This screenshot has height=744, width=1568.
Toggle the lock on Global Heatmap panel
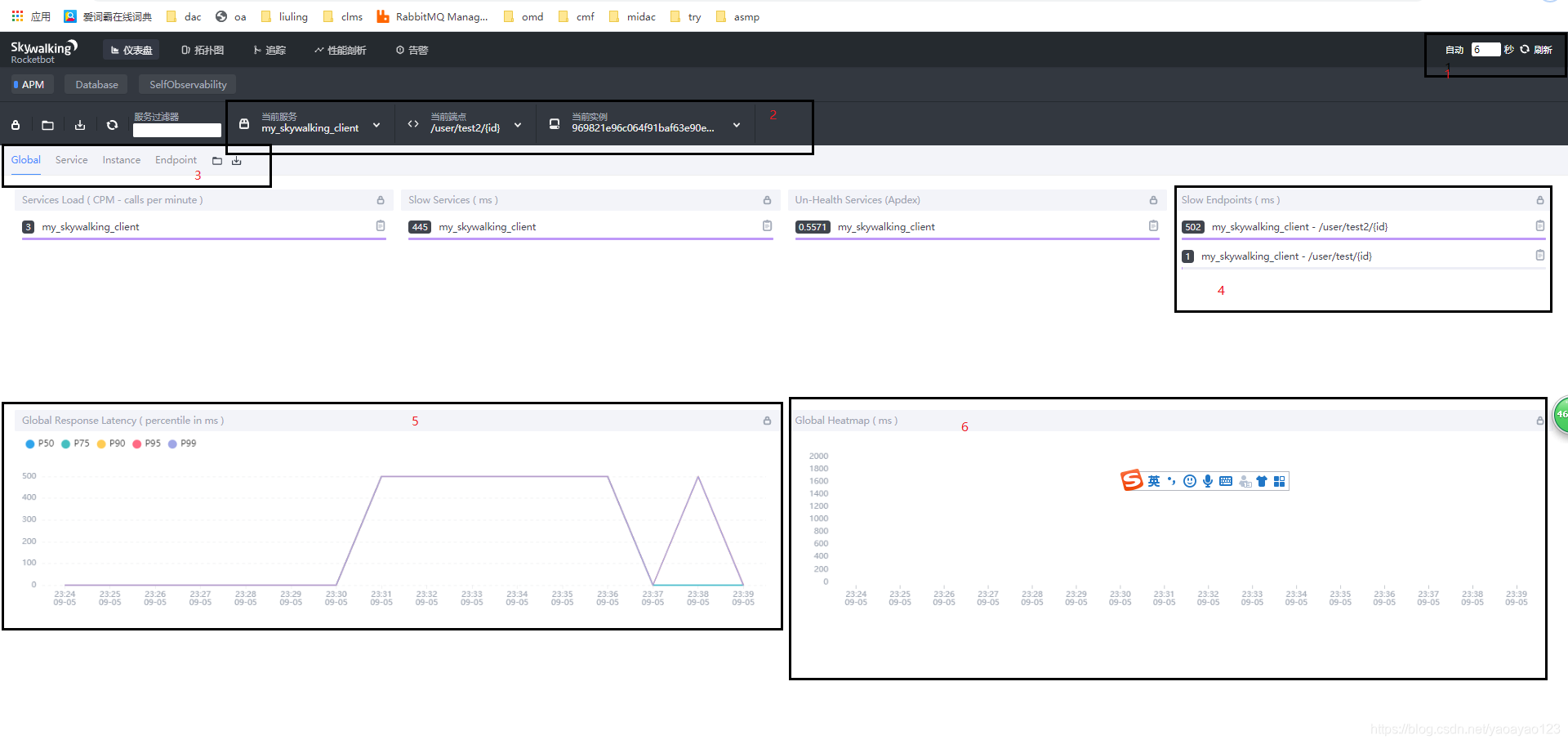click(x=1540, y=421)
